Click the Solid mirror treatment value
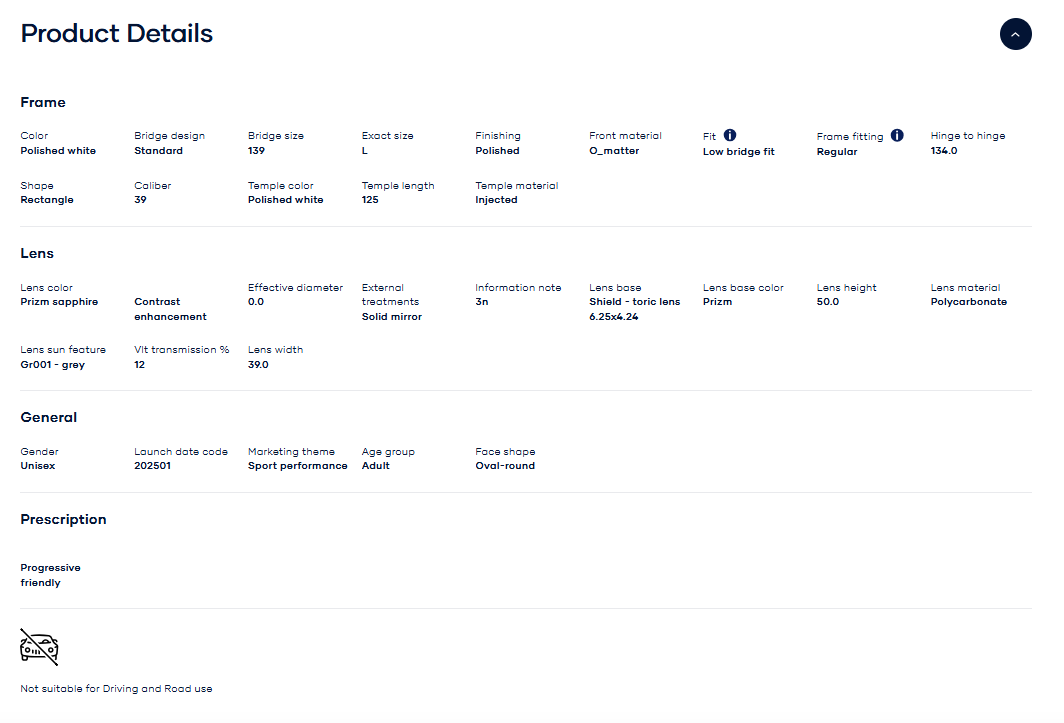 click(x=392, y=317)
